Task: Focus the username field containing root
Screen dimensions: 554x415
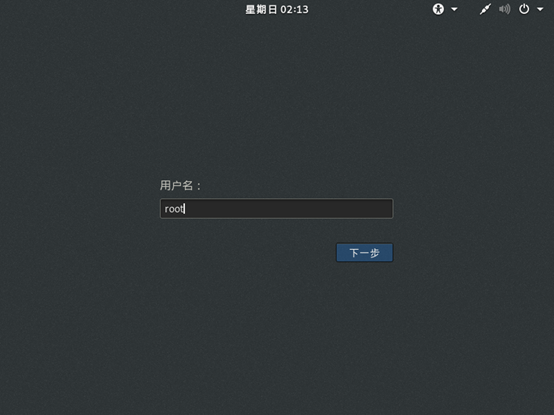Action: tap(277, 209)
